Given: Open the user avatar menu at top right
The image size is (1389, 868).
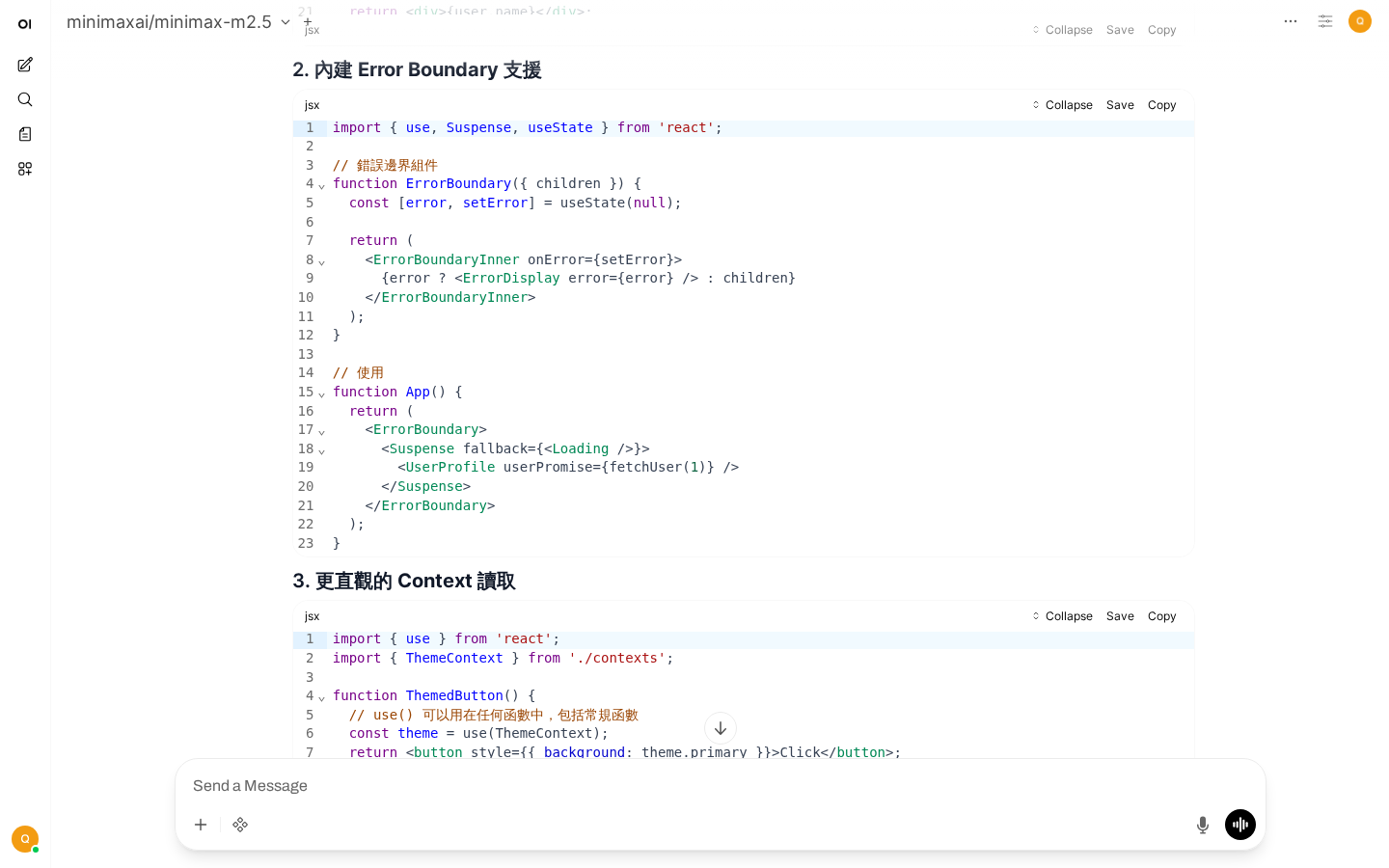Looking at the screenshot, I should coord(1360,21).
